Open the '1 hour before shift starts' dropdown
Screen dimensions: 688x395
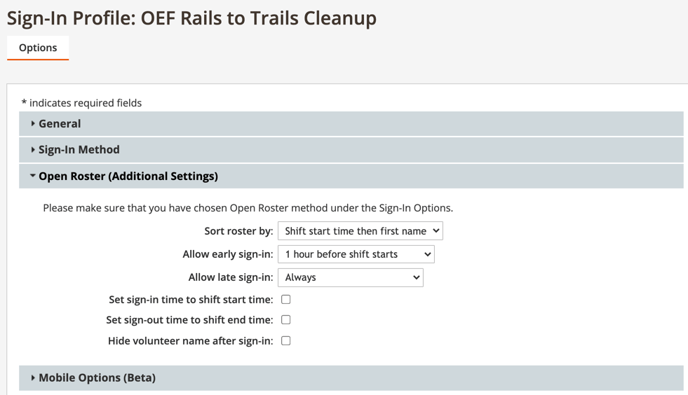(x=356, y=254)
